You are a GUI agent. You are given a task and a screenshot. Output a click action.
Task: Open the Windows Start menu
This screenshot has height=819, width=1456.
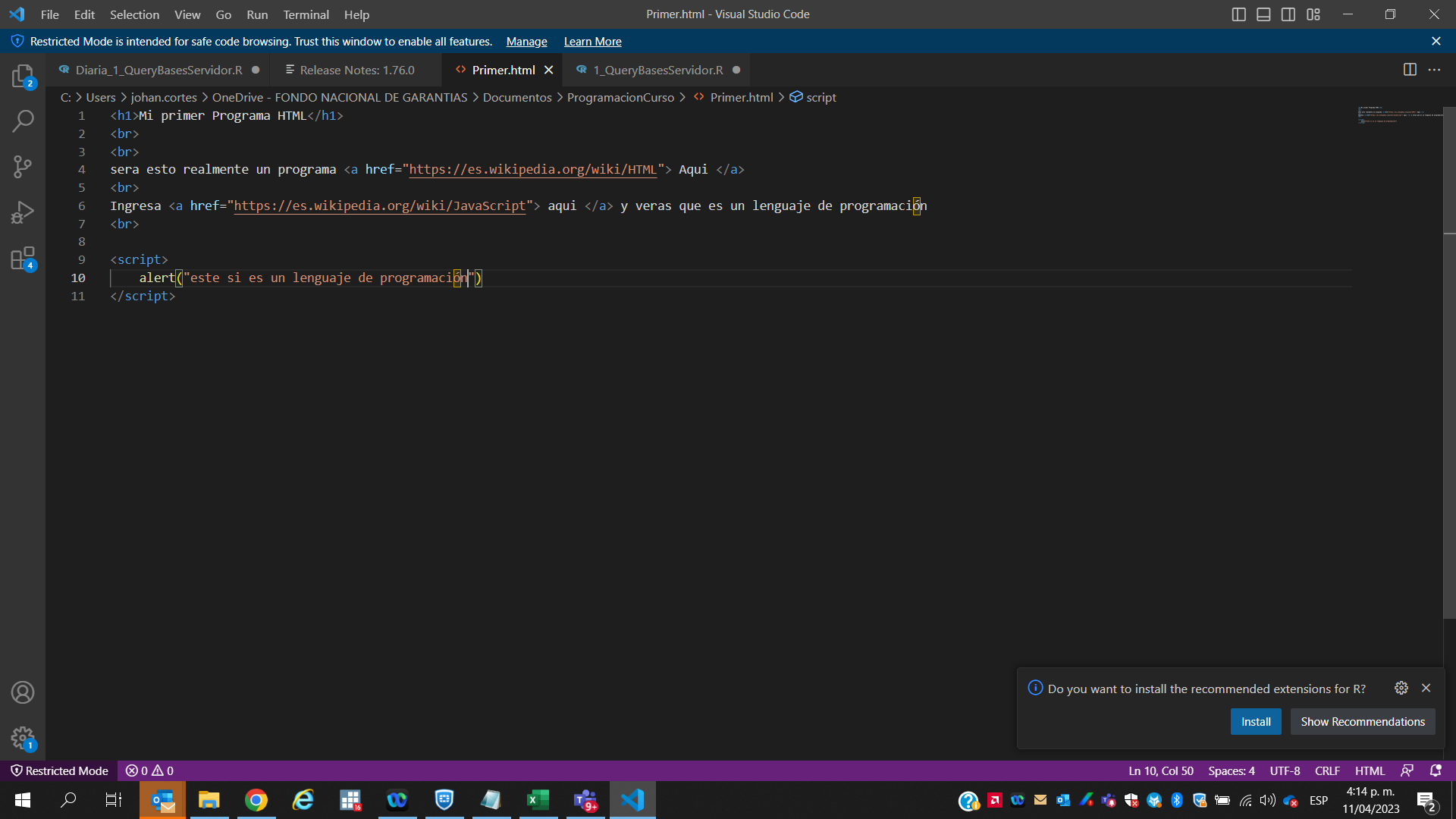tap(23, 800)
